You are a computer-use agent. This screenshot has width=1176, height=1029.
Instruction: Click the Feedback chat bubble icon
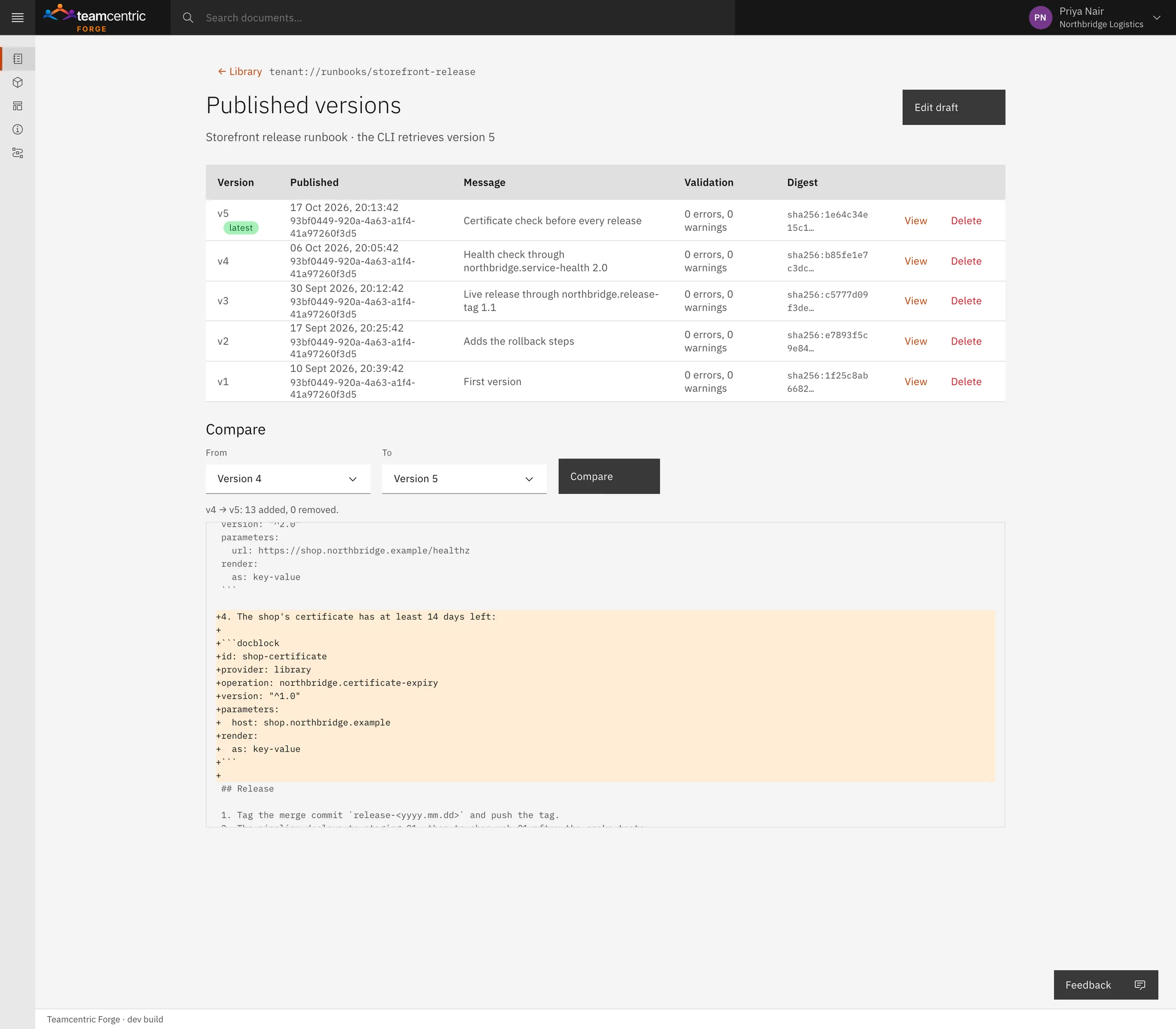pyautogui.click(x=1140, y=985)
